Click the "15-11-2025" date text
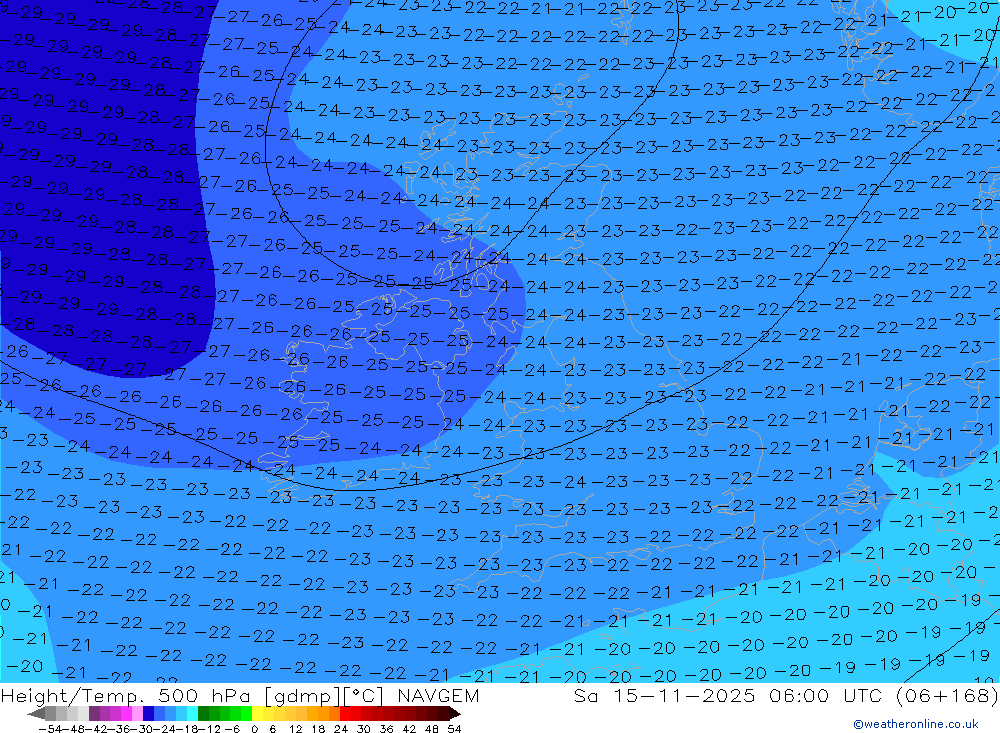This screenshot has height=733, width=1000. coord(684,696)
